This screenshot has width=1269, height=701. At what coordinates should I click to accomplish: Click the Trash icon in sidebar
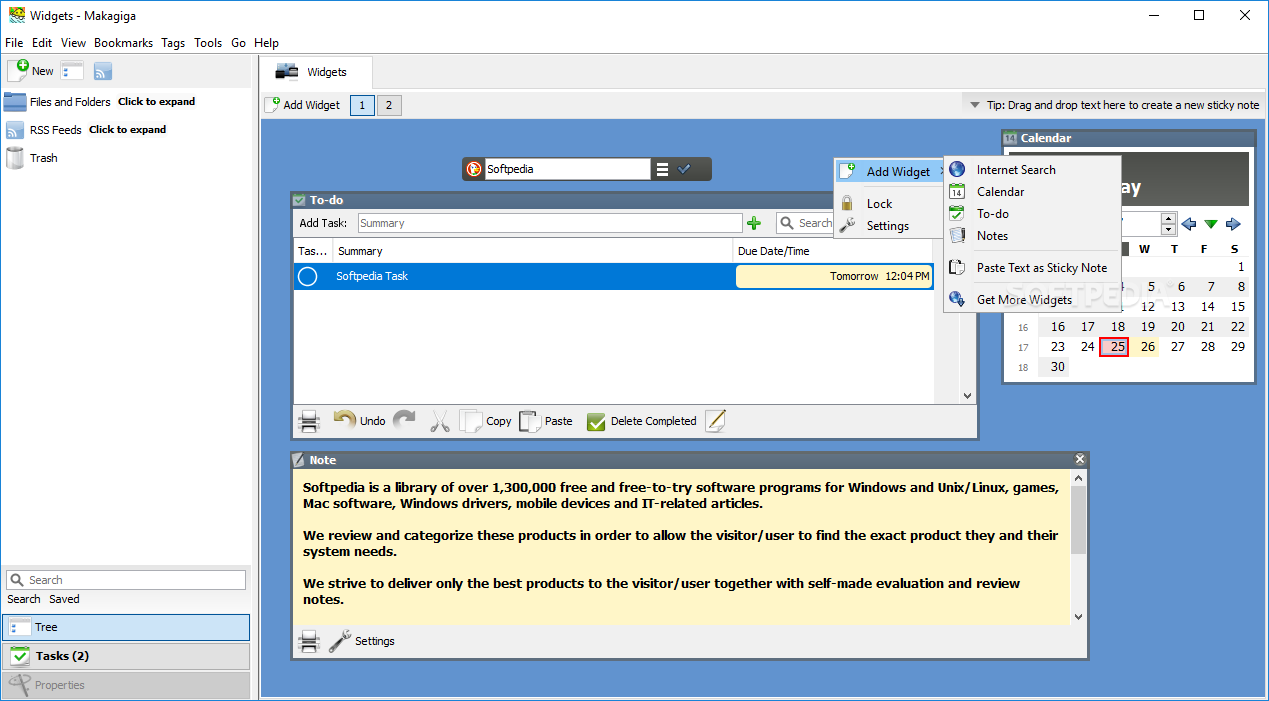pos(15,158)
